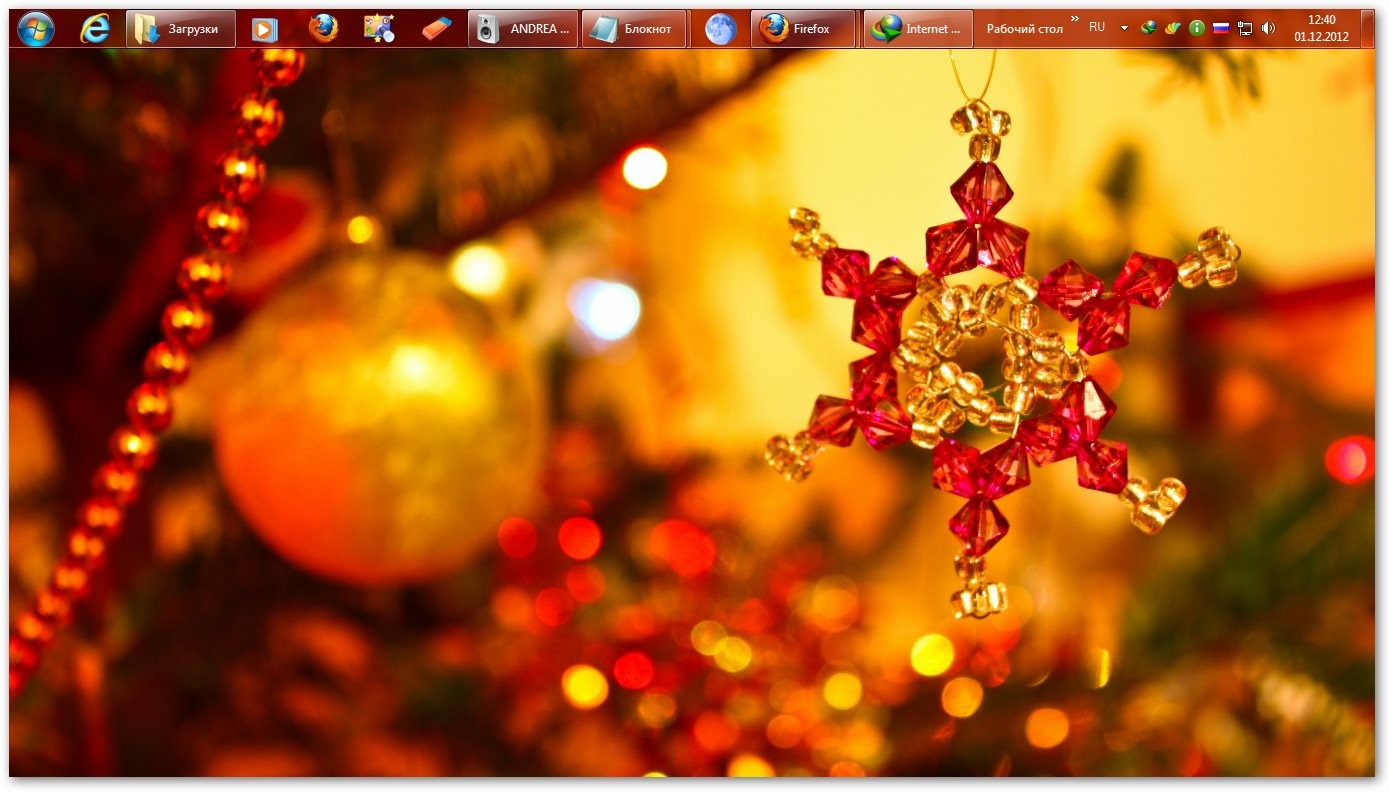Open the Internet Download Manager taskbar window
The image size is (1390, 792).
point(918,29)
